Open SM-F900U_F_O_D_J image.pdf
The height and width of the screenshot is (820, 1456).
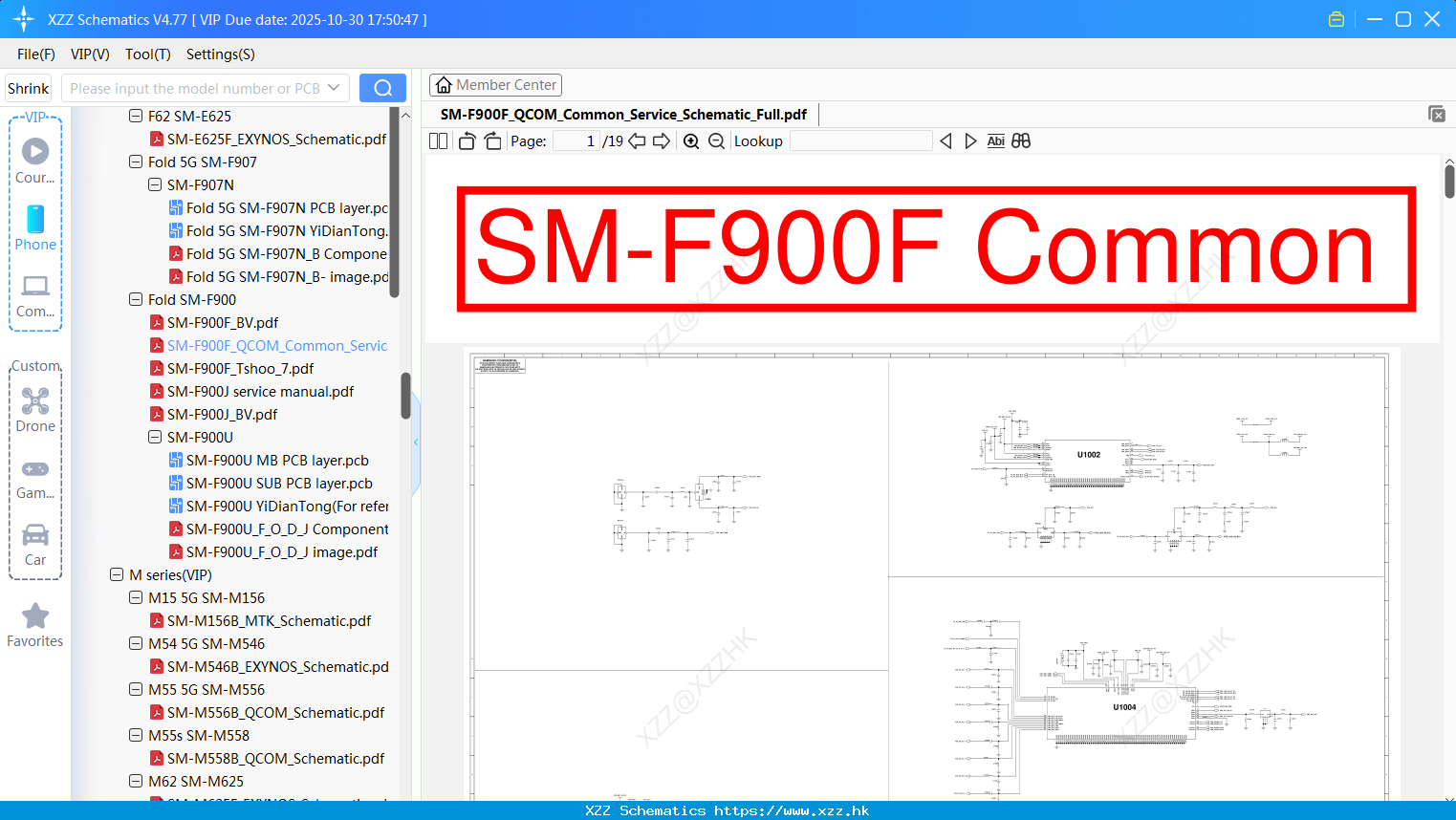[x=281, y=552]
